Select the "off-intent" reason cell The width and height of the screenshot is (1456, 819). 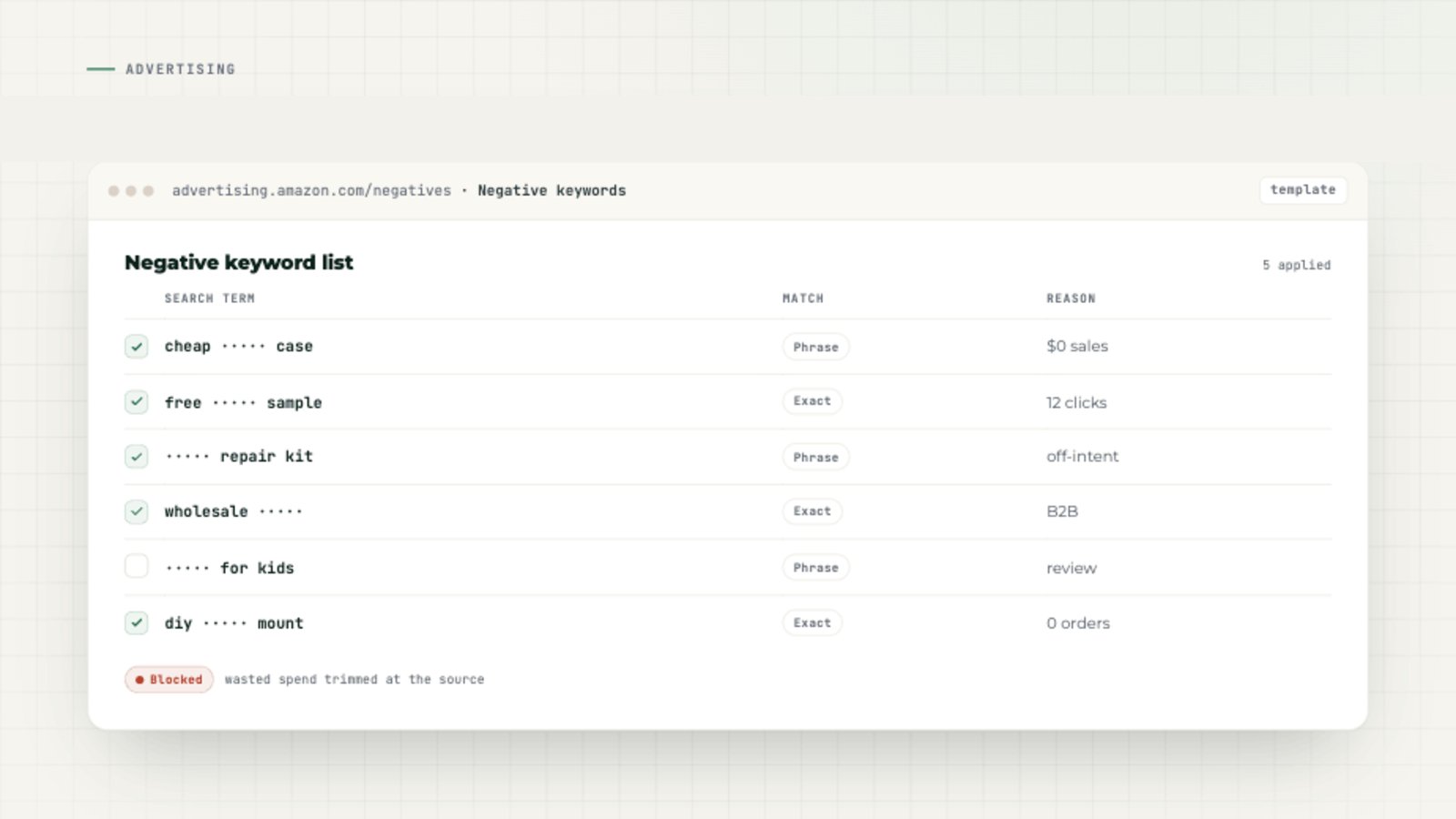(1082, 457)
